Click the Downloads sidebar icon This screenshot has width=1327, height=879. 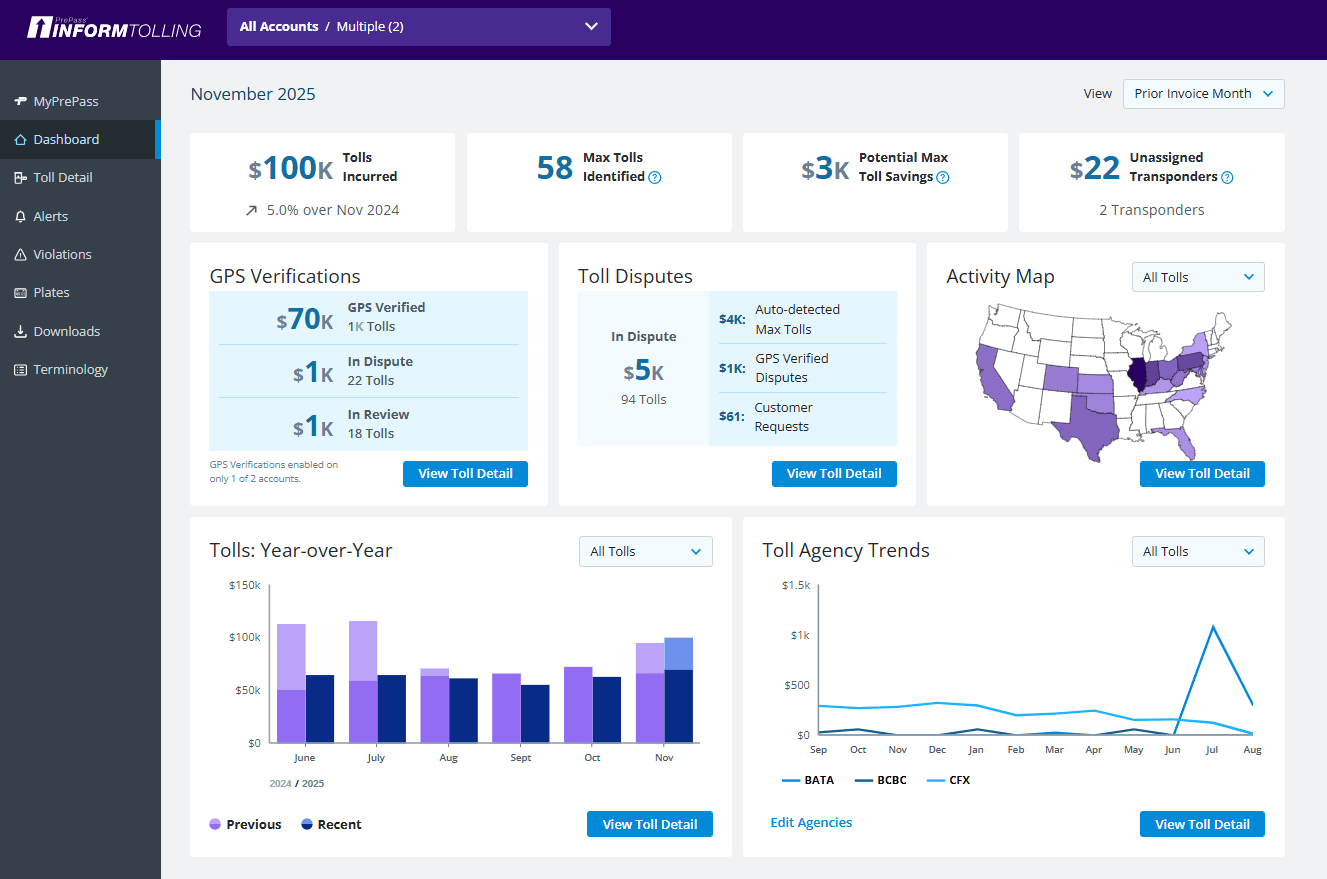coord(22,331)
